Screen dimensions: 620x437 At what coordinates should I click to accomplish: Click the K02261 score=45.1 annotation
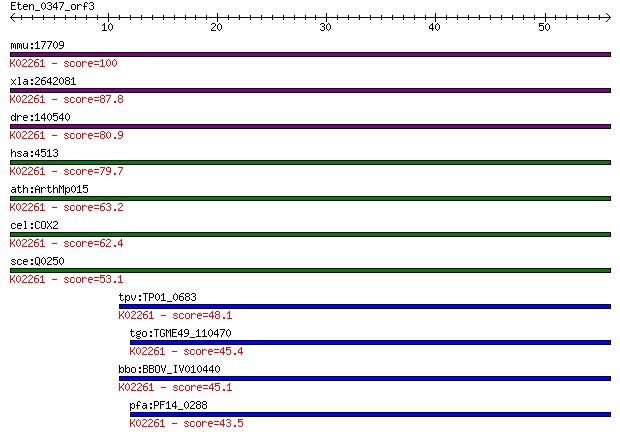175,387
